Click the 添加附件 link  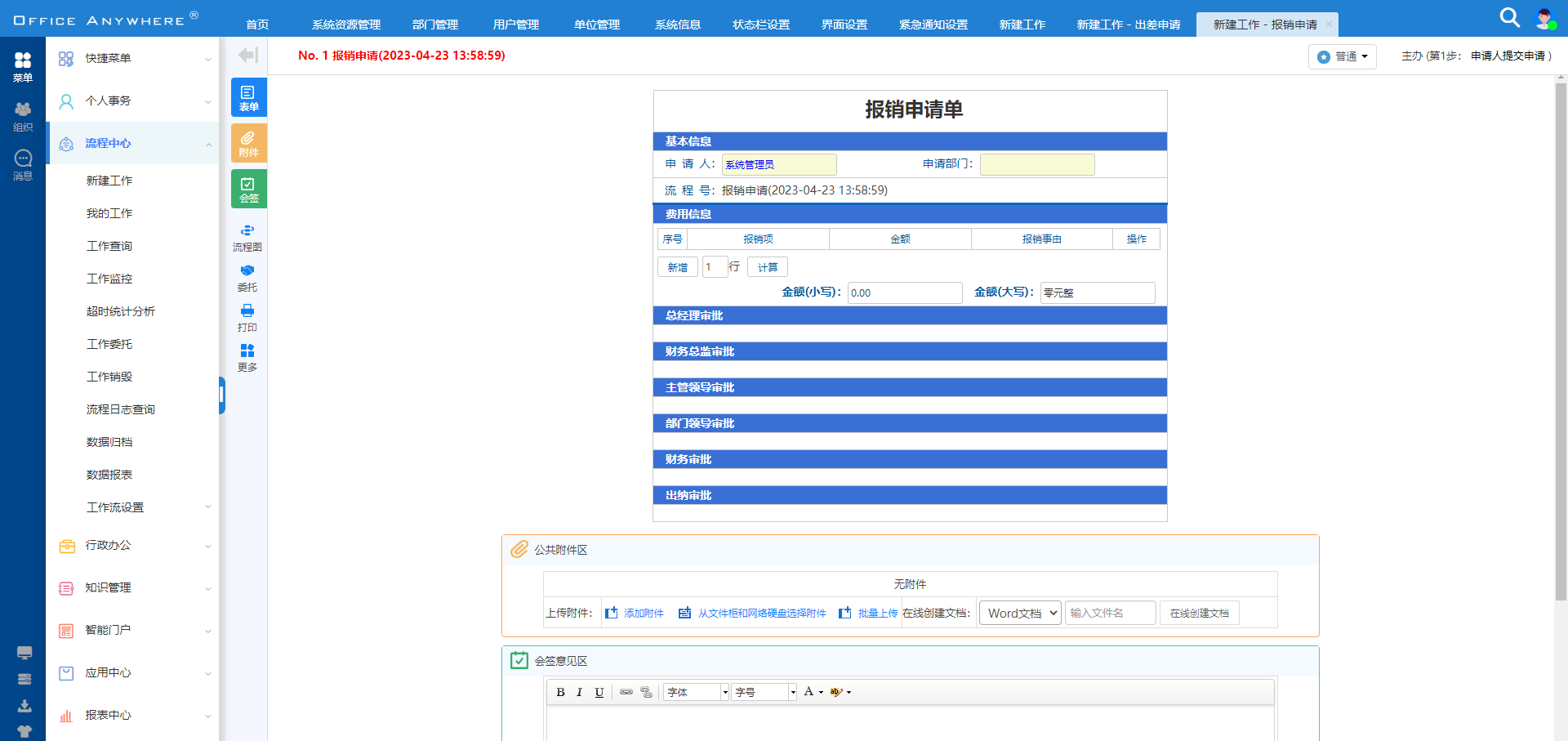pos(635,613)
